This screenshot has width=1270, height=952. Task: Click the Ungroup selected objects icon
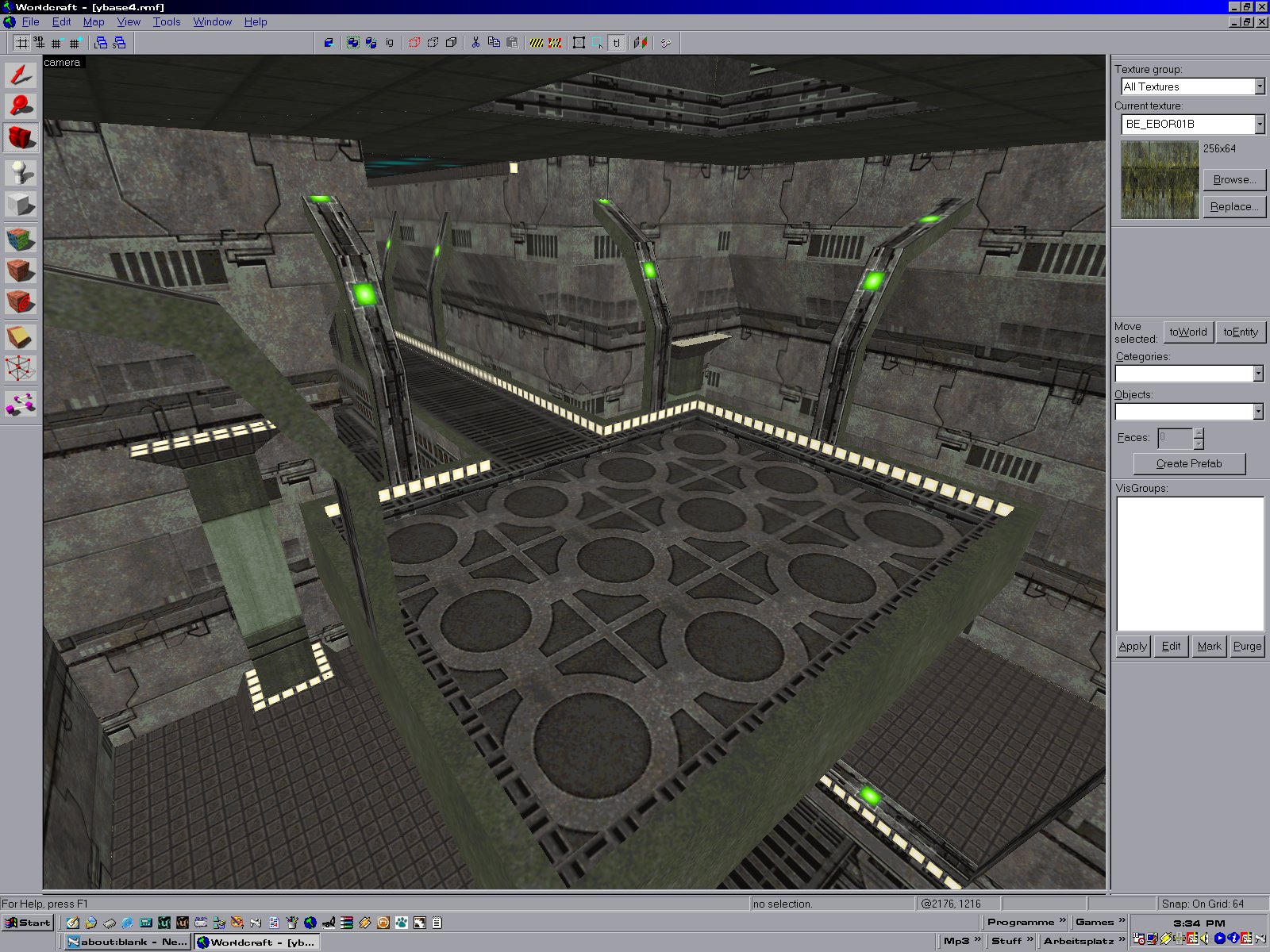tap(371, 43)
